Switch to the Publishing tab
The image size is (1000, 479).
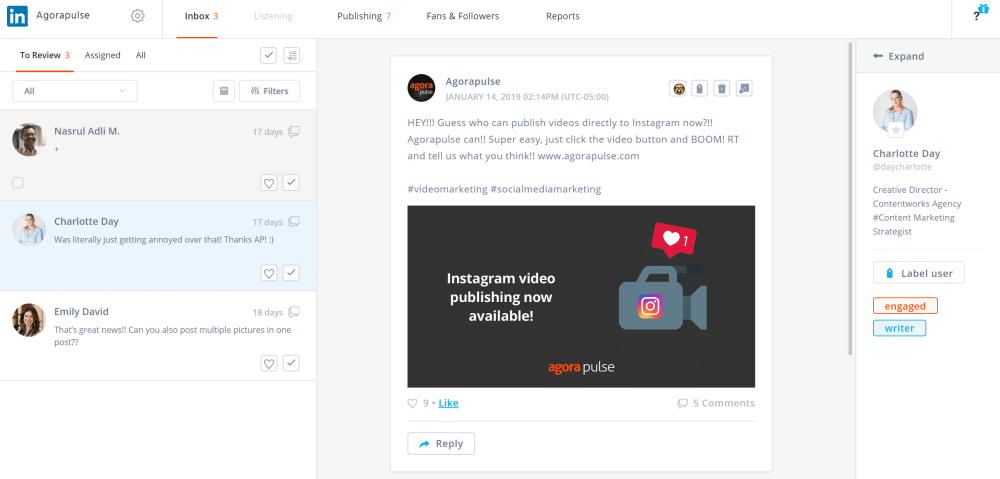click(363, 16)
